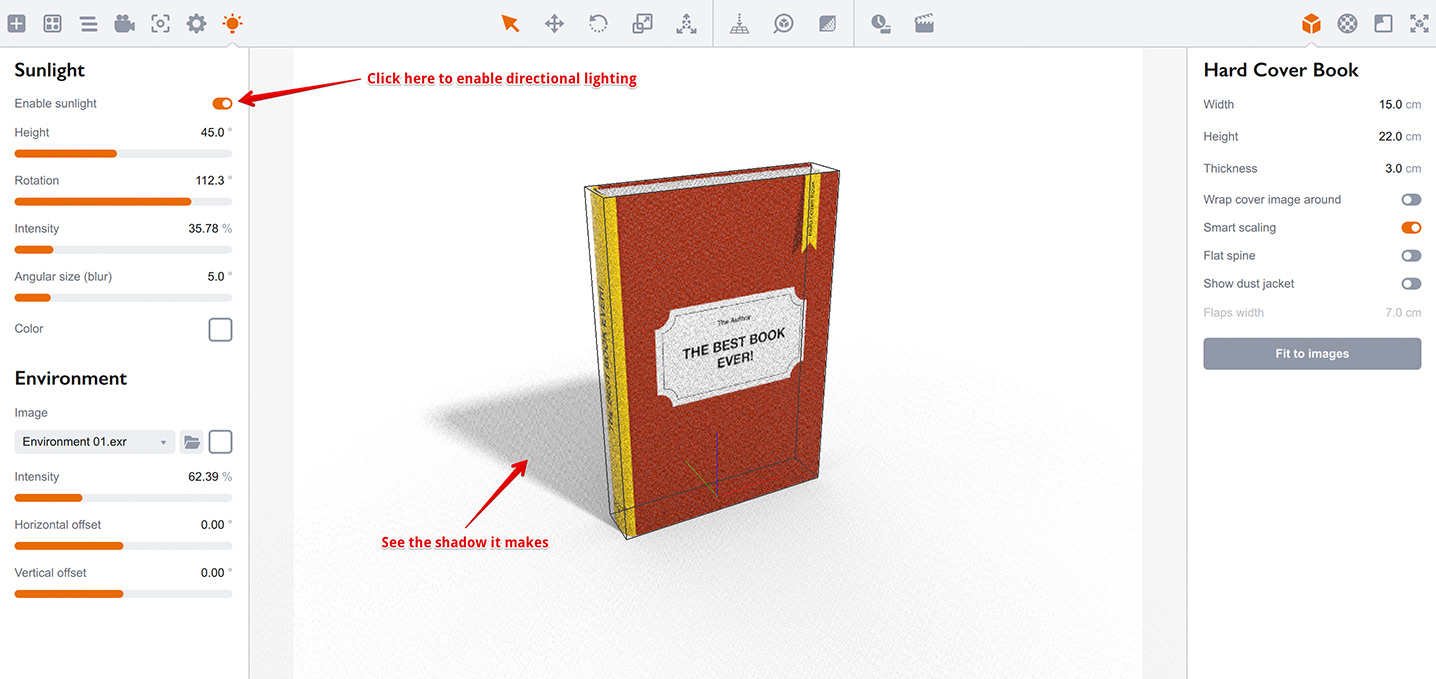Click the animation clapperboard icon

point(924,22)
